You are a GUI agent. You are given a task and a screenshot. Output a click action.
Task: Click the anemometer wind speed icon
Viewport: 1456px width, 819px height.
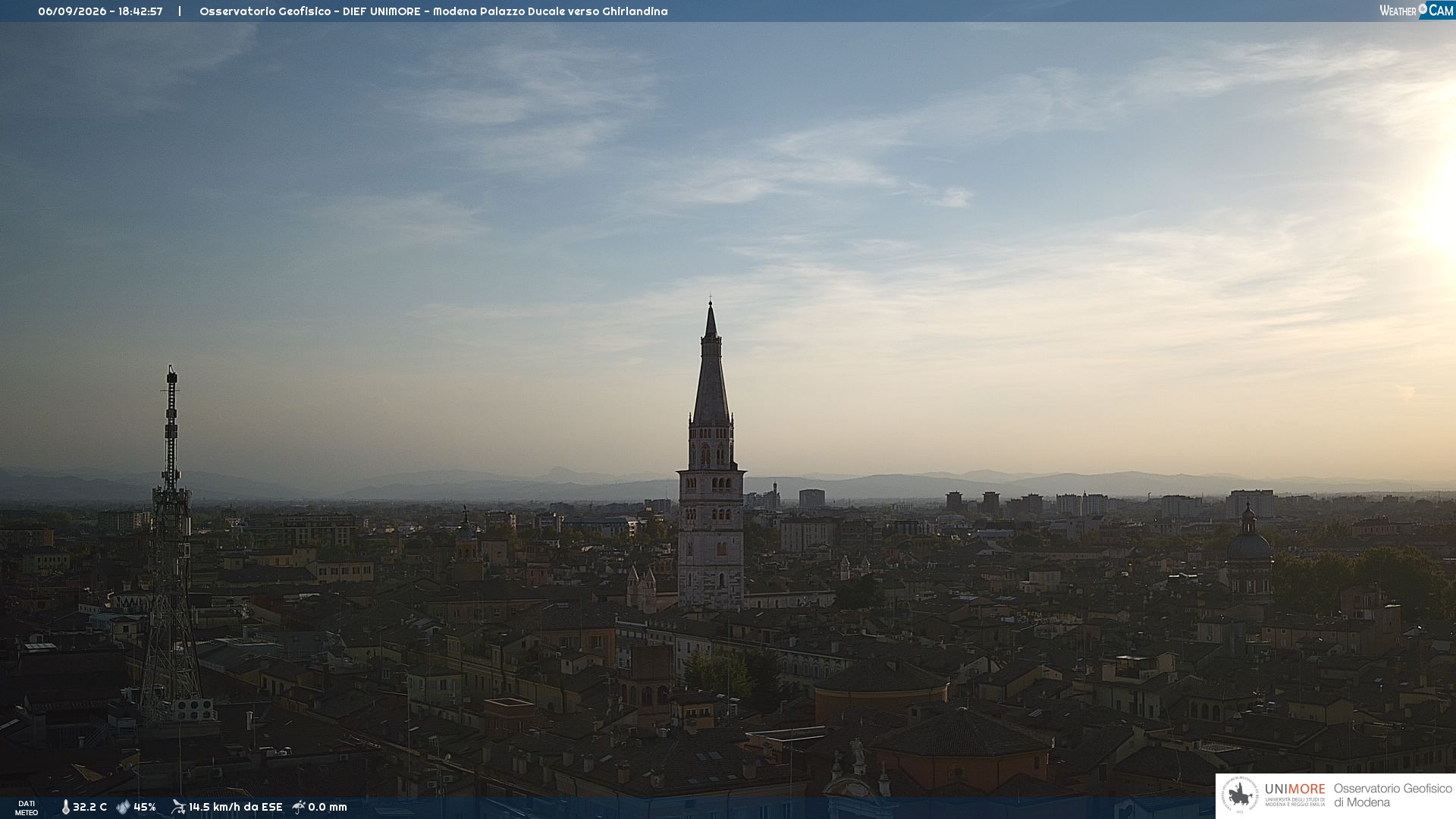(x=178, y=807)
